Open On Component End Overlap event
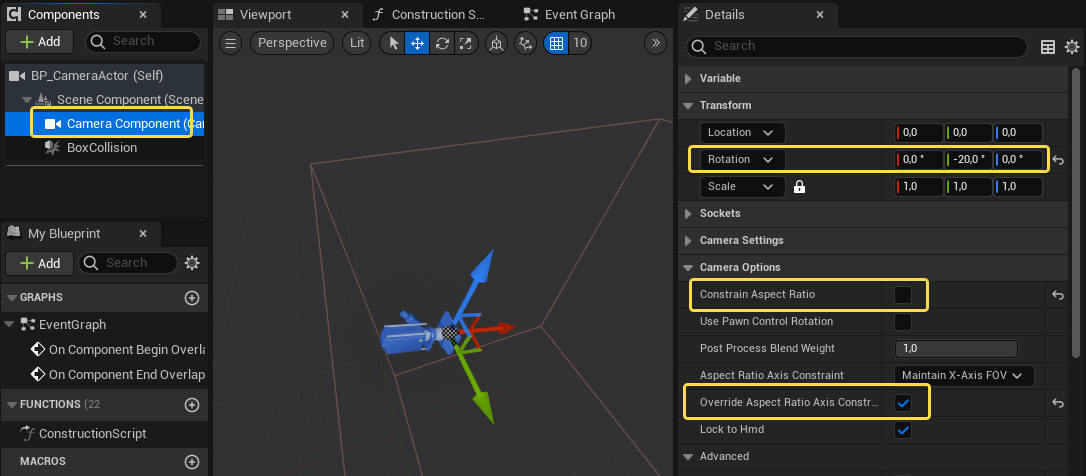 (x=118, y=375)
